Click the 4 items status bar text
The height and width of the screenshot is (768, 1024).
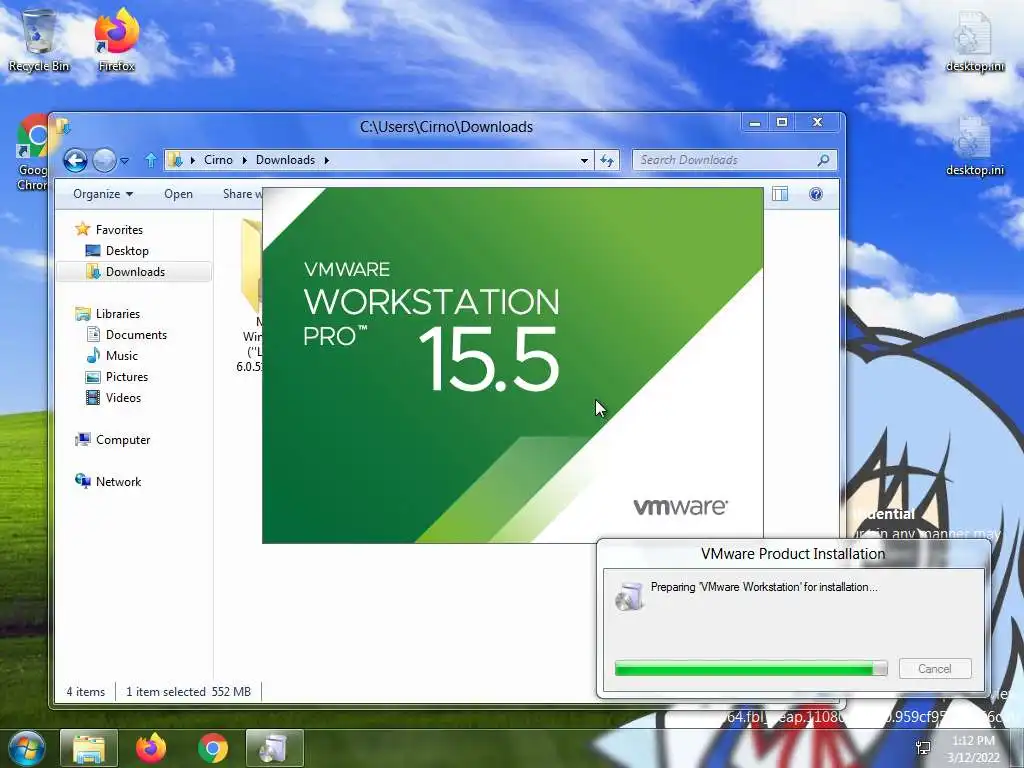pos(86,692)
